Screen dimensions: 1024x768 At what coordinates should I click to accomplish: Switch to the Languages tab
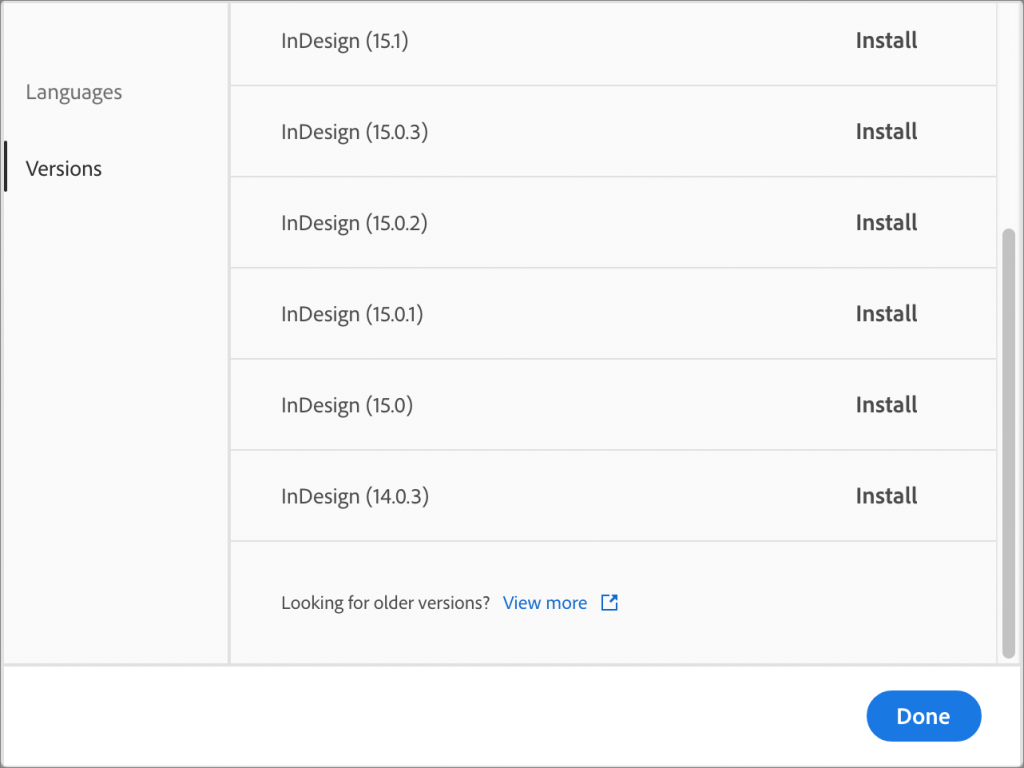click(74, 92)
